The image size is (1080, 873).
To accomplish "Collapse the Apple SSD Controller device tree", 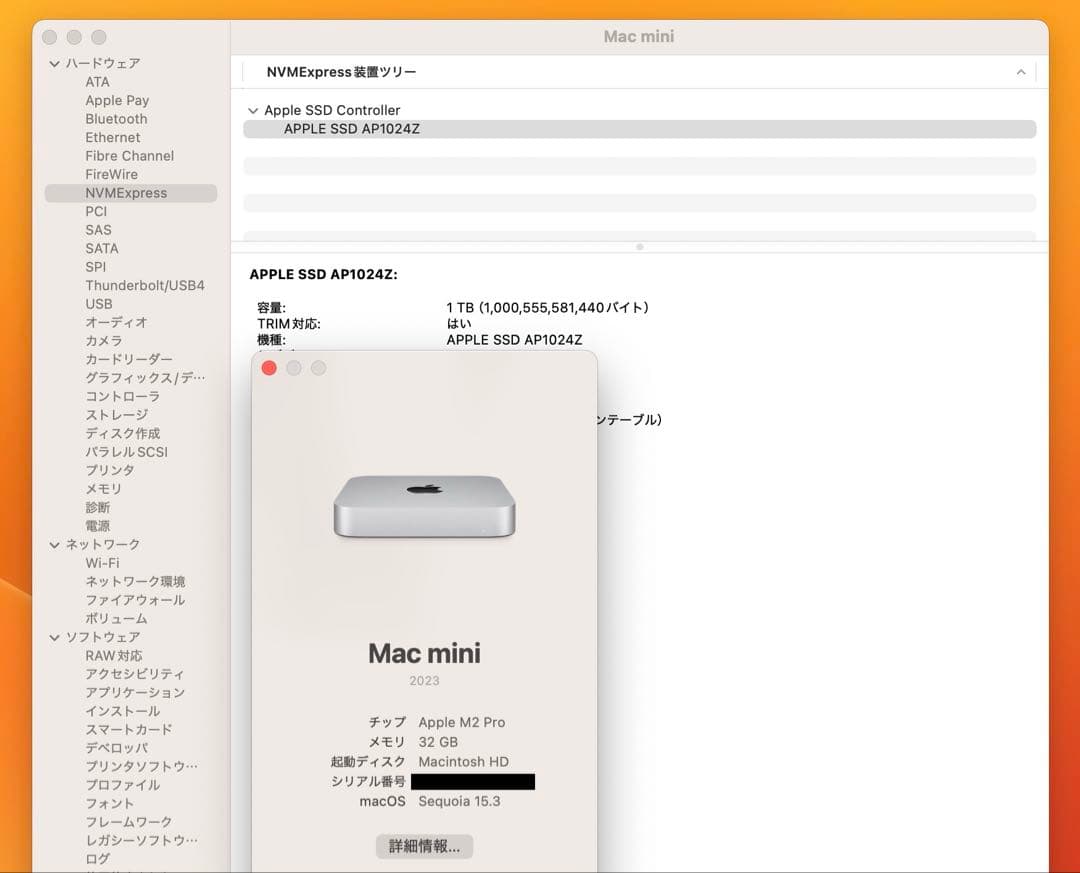I will pos(253,110).
